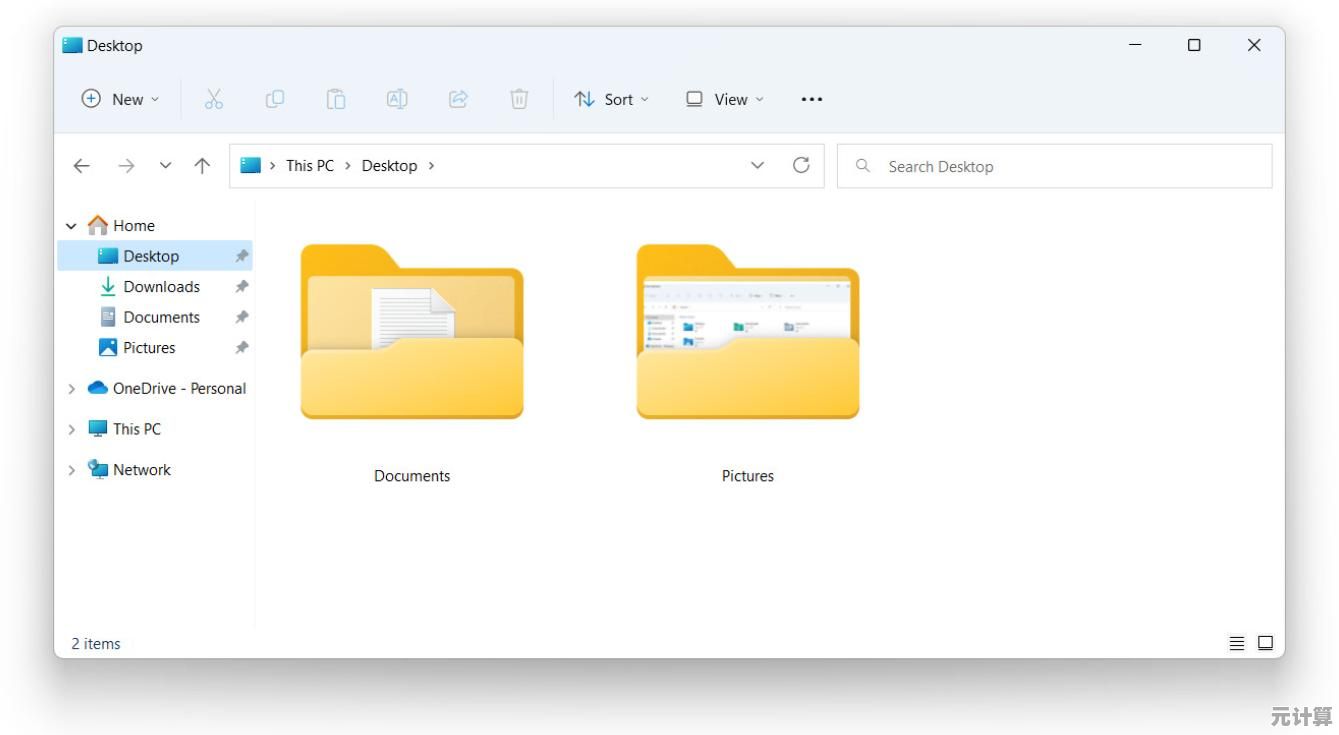1339x735 pixels.
Task: Open the address bar history dropdown
Action: pyautogui.click(x=757, y=166)
